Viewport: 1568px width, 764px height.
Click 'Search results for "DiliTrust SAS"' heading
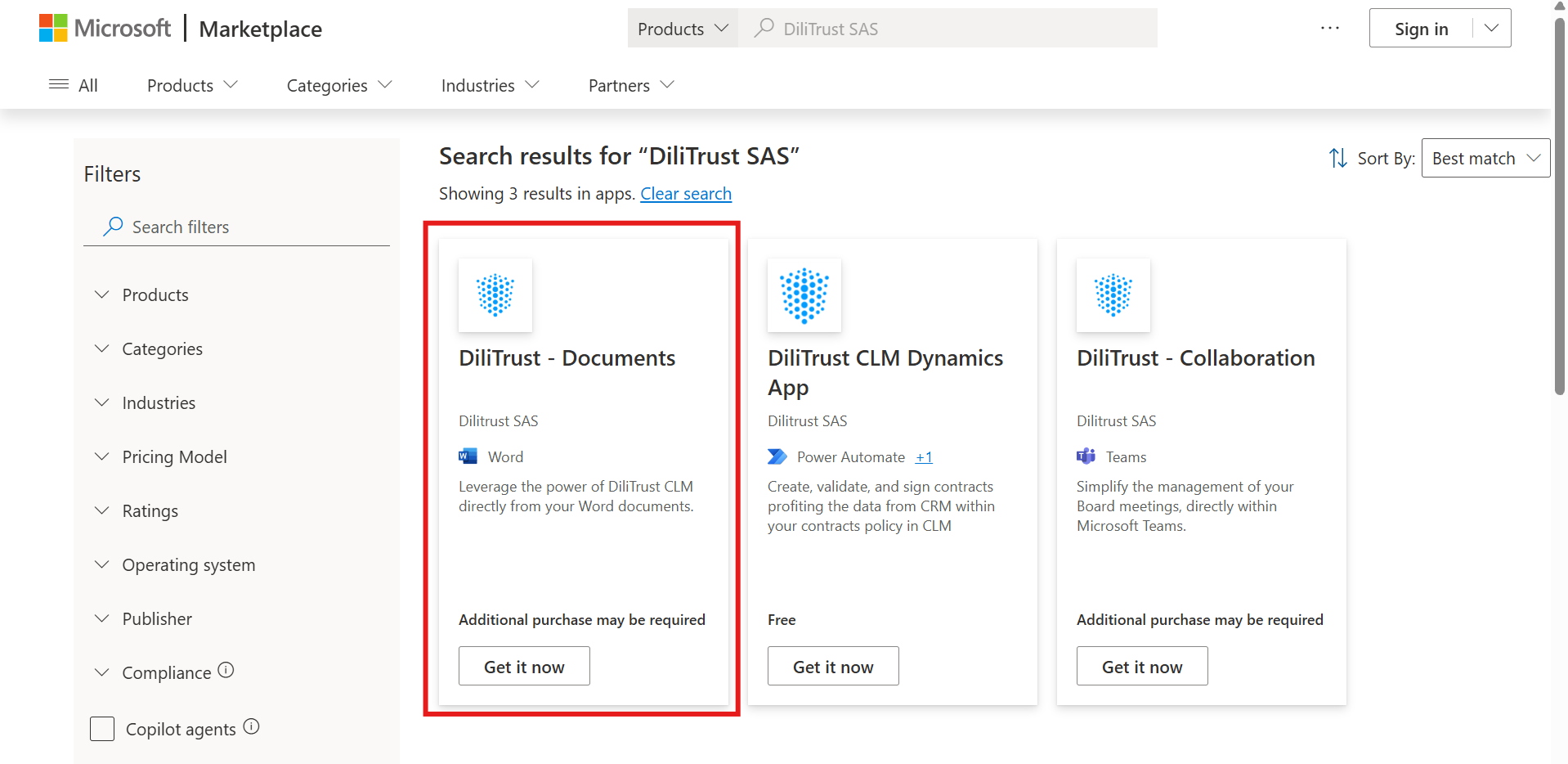click(619, 155)
